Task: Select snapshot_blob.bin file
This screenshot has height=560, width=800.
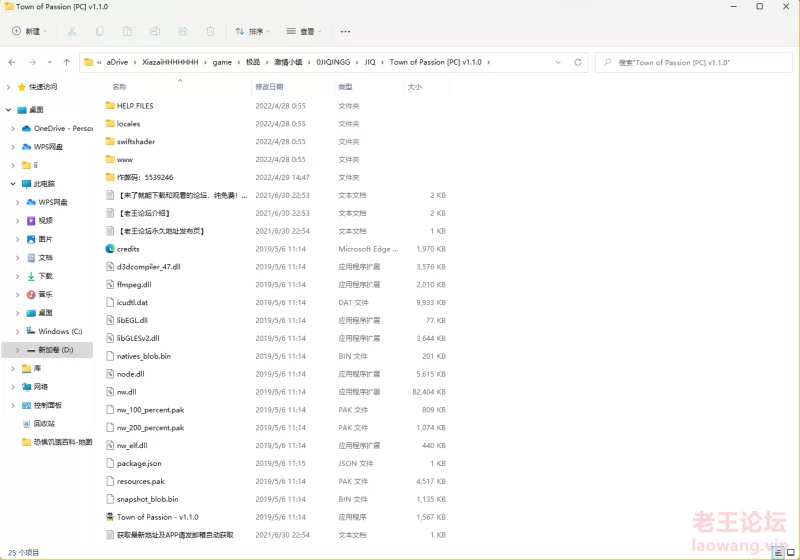Action: click(x=147, y=499)
